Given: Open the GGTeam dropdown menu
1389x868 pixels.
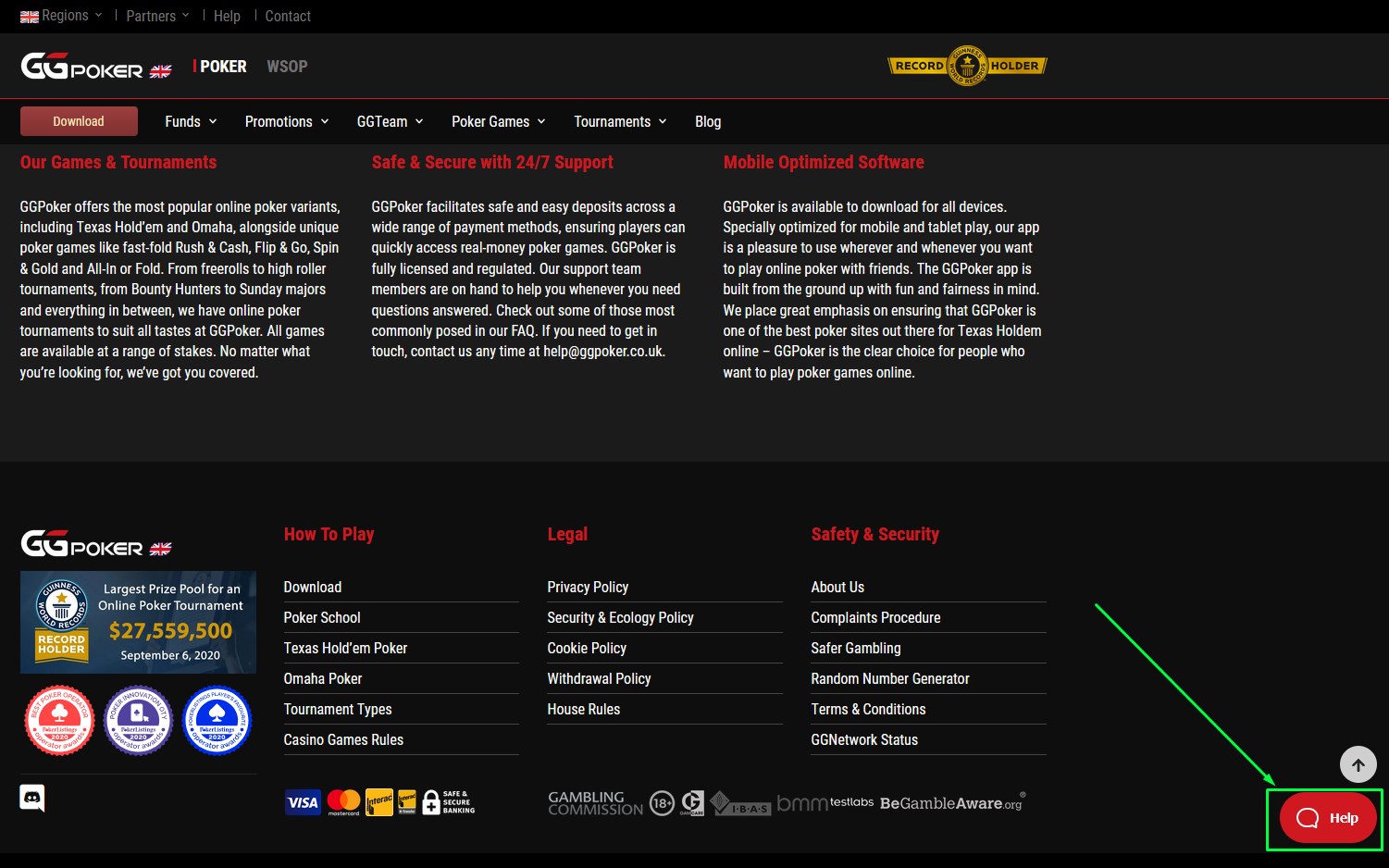Looking at the screenshot, I should pyautogui.click(x=390, y=121).
